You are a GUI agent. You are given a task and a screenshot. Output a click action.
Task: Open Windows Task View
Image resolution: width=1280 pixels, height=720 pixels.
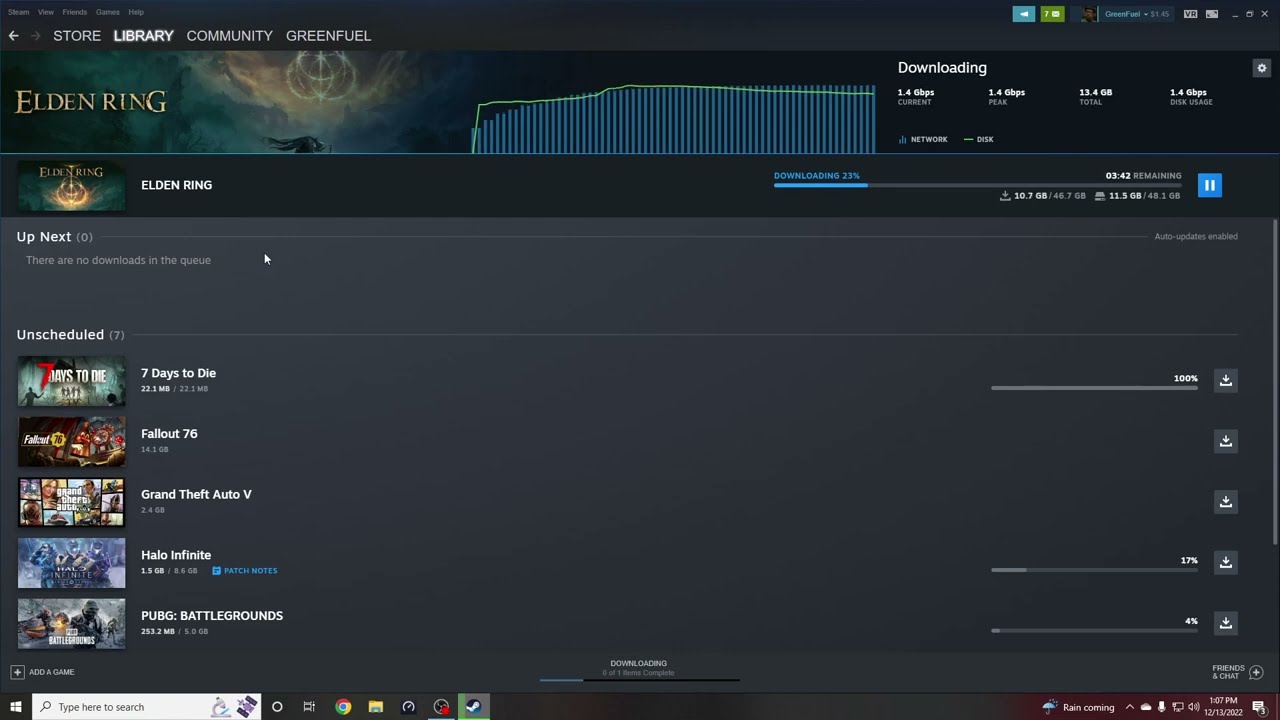(x=309, y=707)
